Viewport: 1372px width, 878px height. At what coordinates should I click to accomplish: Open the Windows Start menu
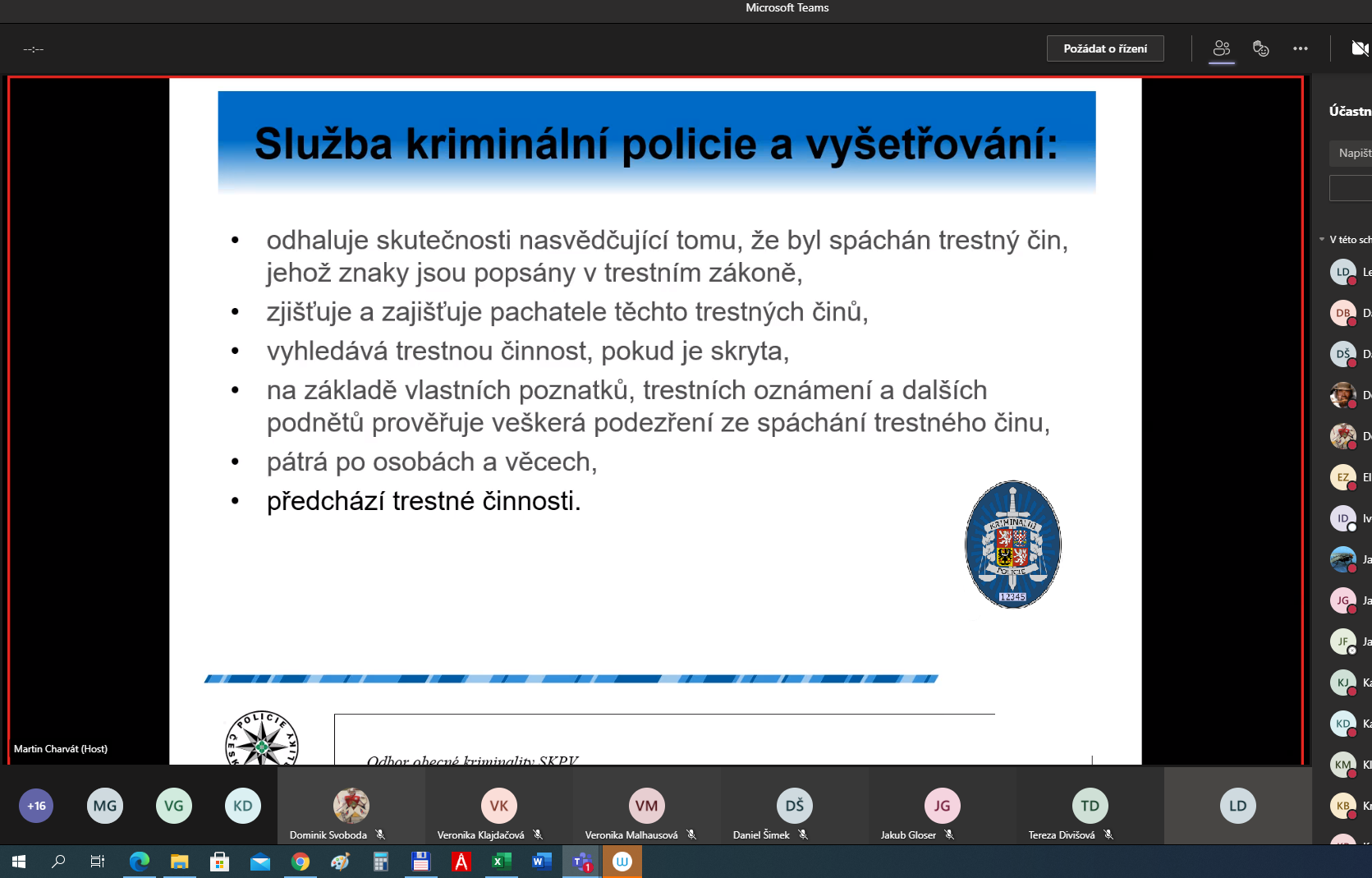point(19,862)
